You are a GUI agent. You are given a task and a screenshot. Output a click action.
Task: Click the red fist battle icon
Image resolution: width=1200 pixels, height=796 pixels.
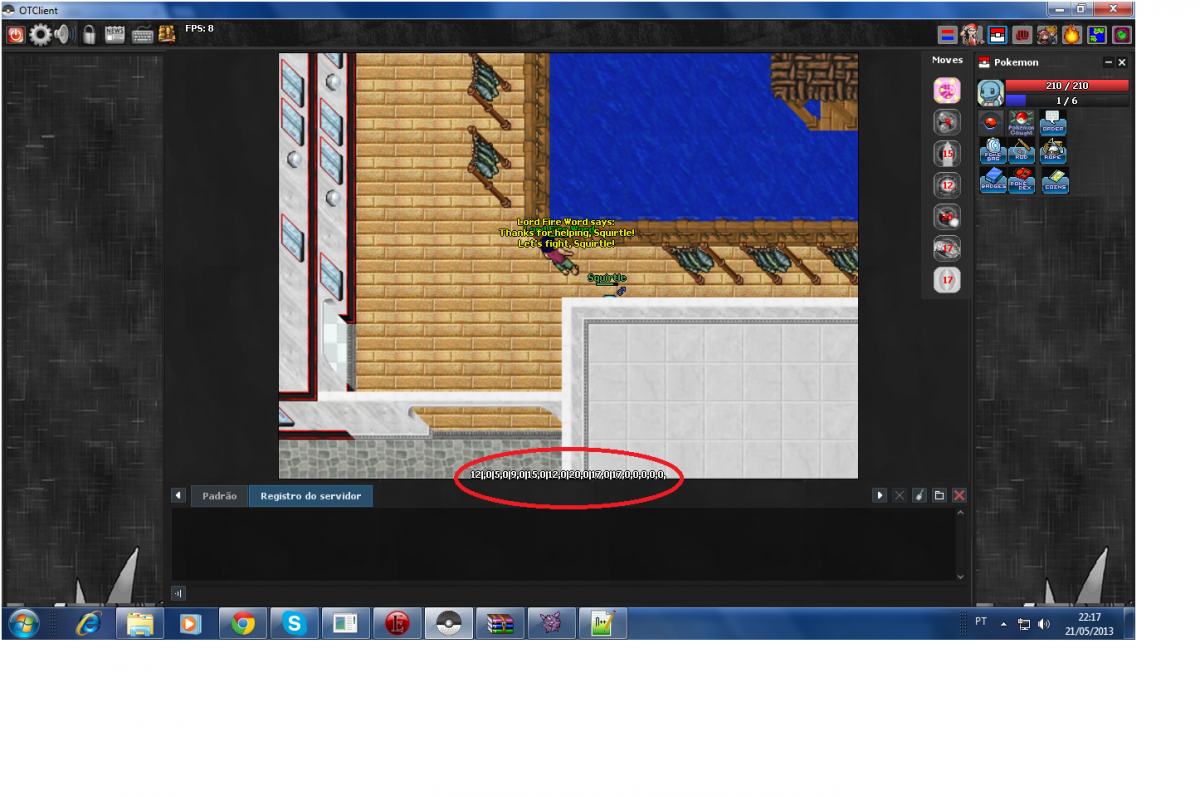tap(1022, 35)
